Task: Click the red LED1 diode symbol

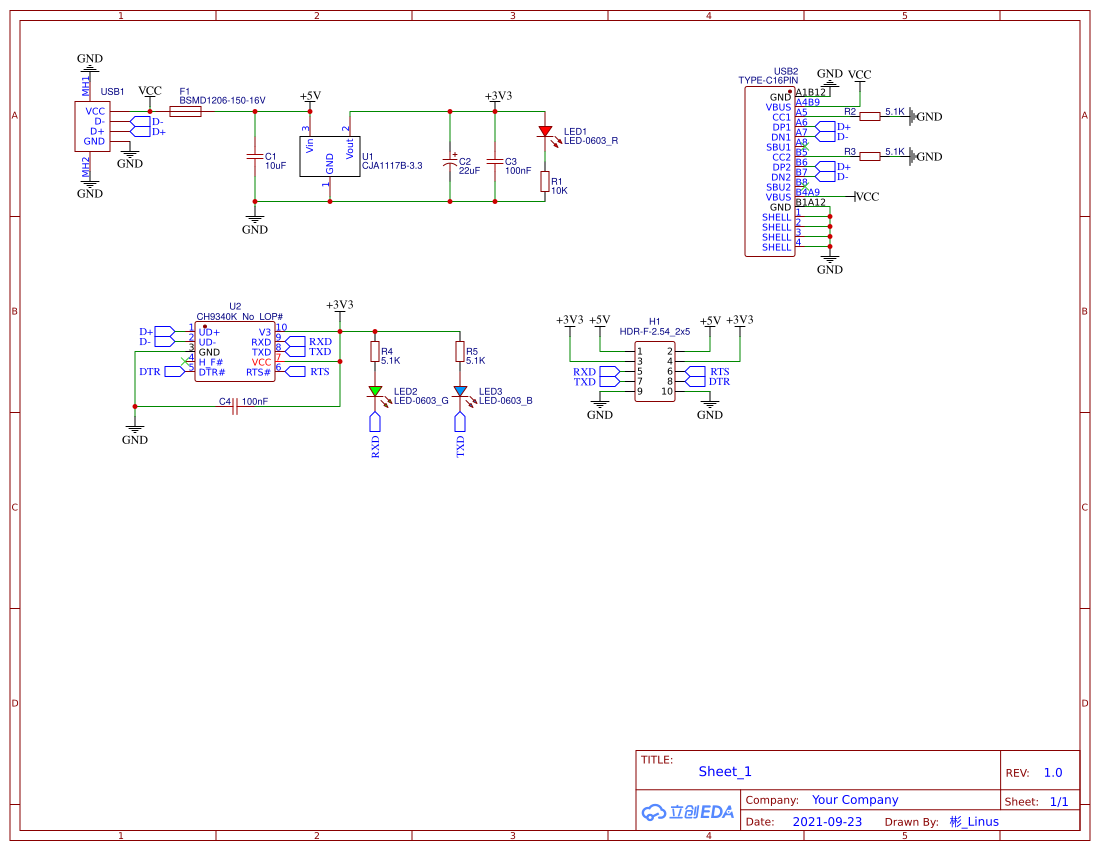Action: tap(545, 131)
